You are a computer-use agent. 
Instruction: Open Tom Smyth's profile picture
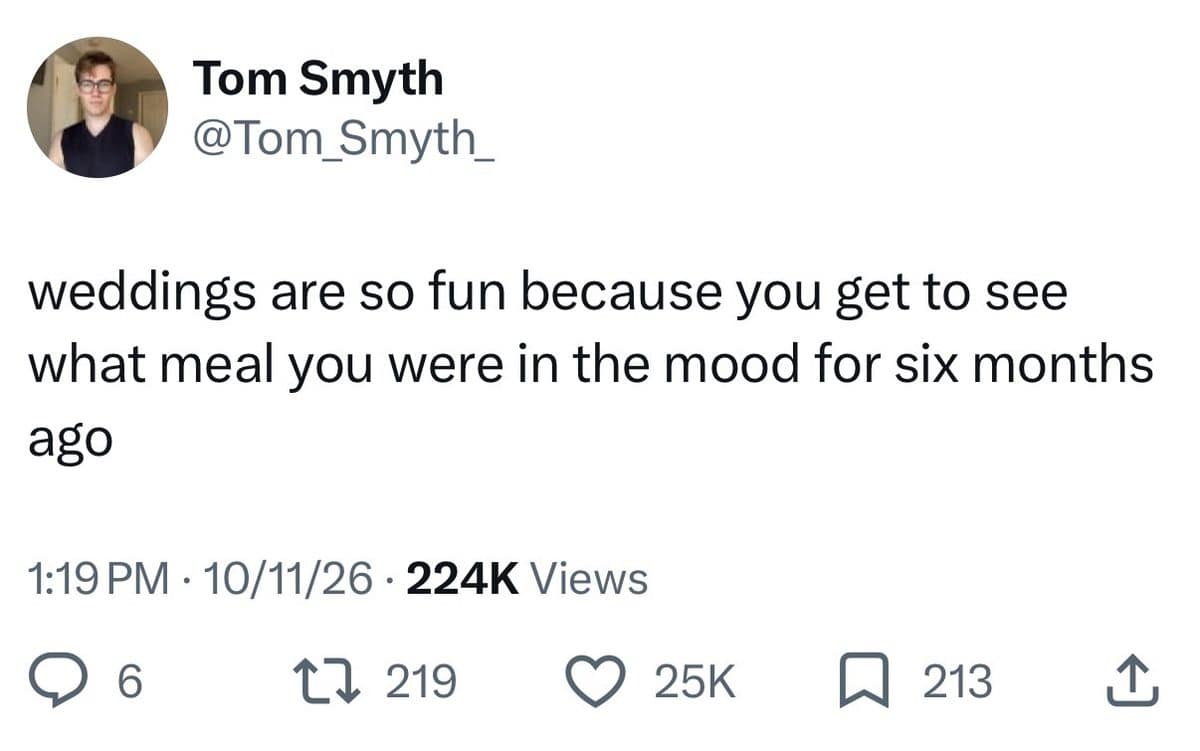click(x=97, y=107)
